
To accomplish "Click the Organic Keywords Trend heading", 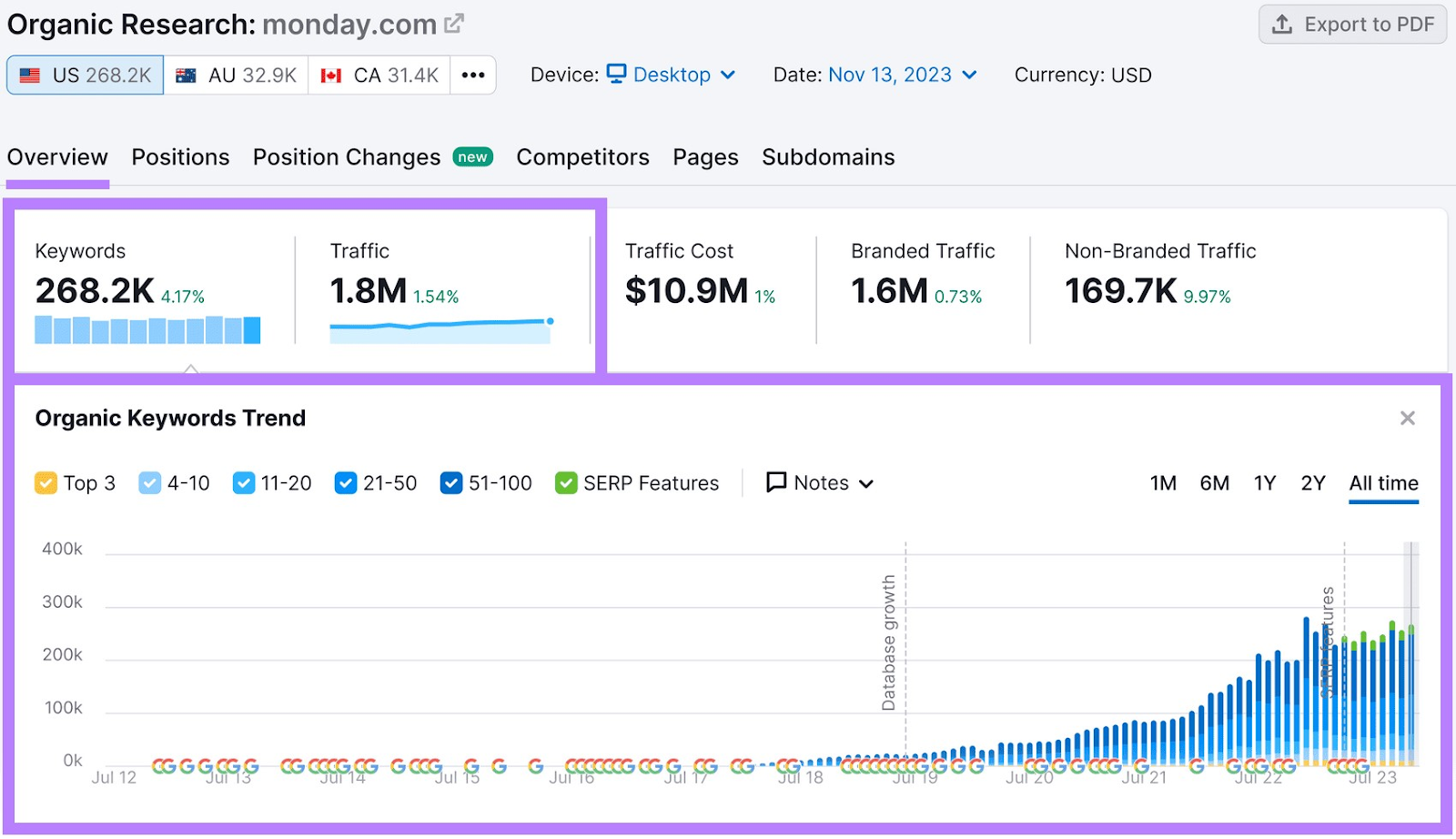I will coord(170,419).
